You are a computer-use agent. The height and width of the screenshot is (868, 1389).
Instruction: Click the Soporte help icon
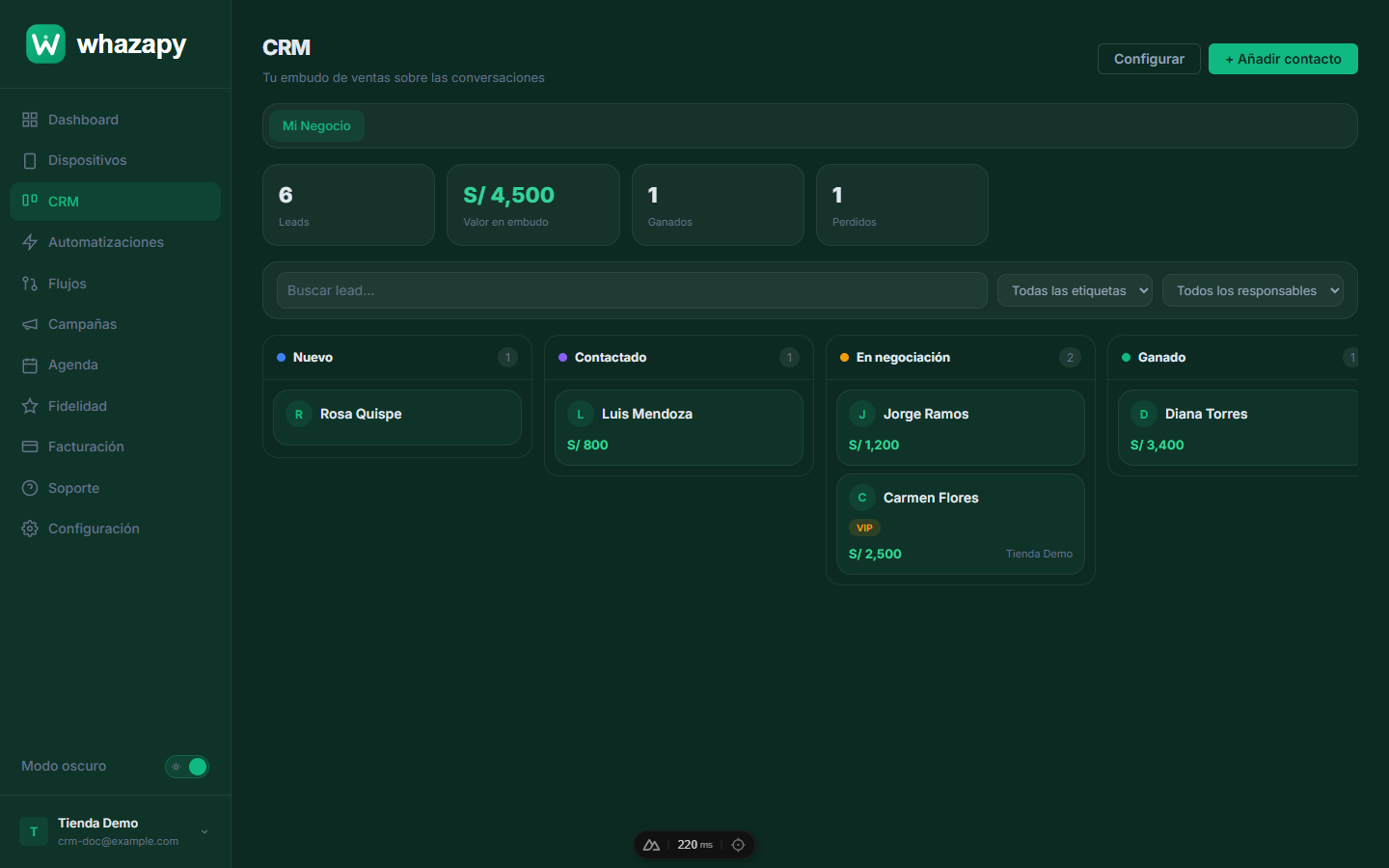point(30,488)
